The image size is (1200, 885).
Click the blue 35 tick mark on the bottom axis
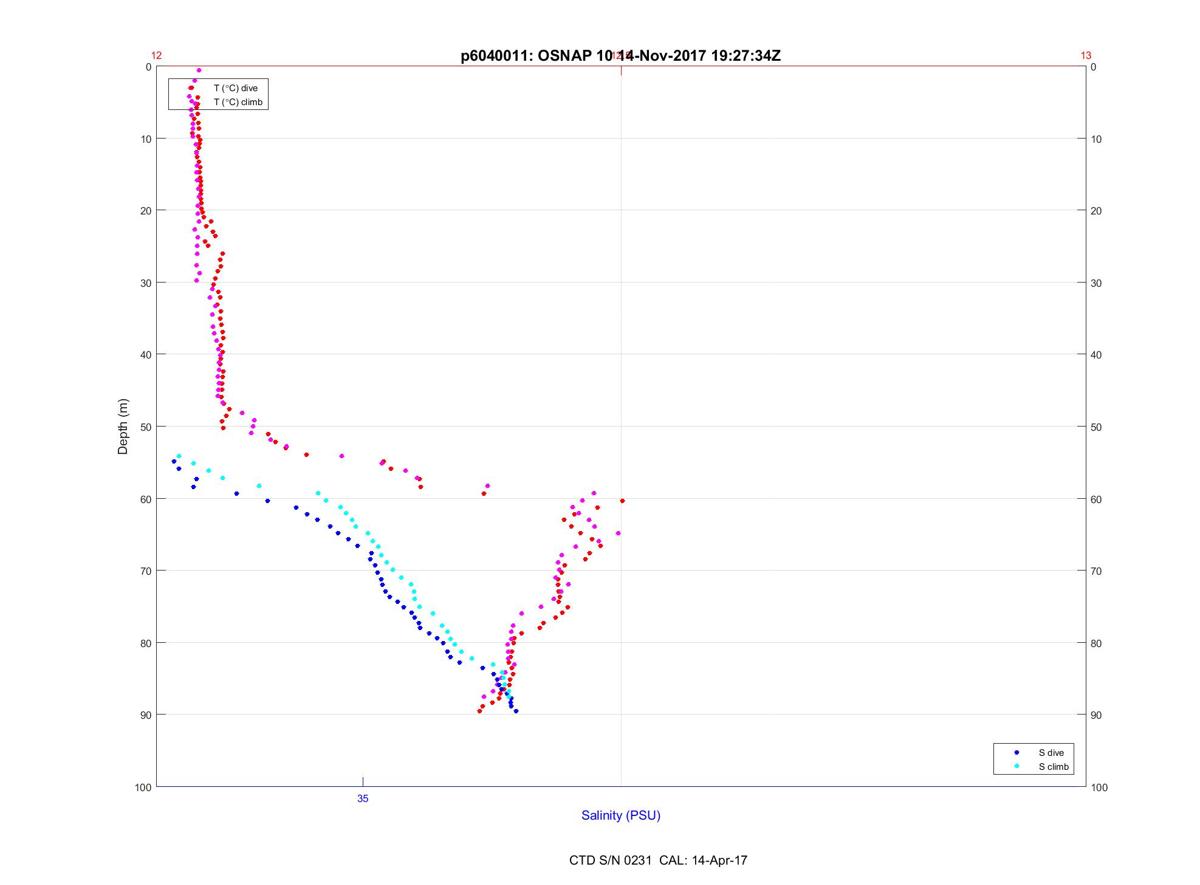point(363,781)
